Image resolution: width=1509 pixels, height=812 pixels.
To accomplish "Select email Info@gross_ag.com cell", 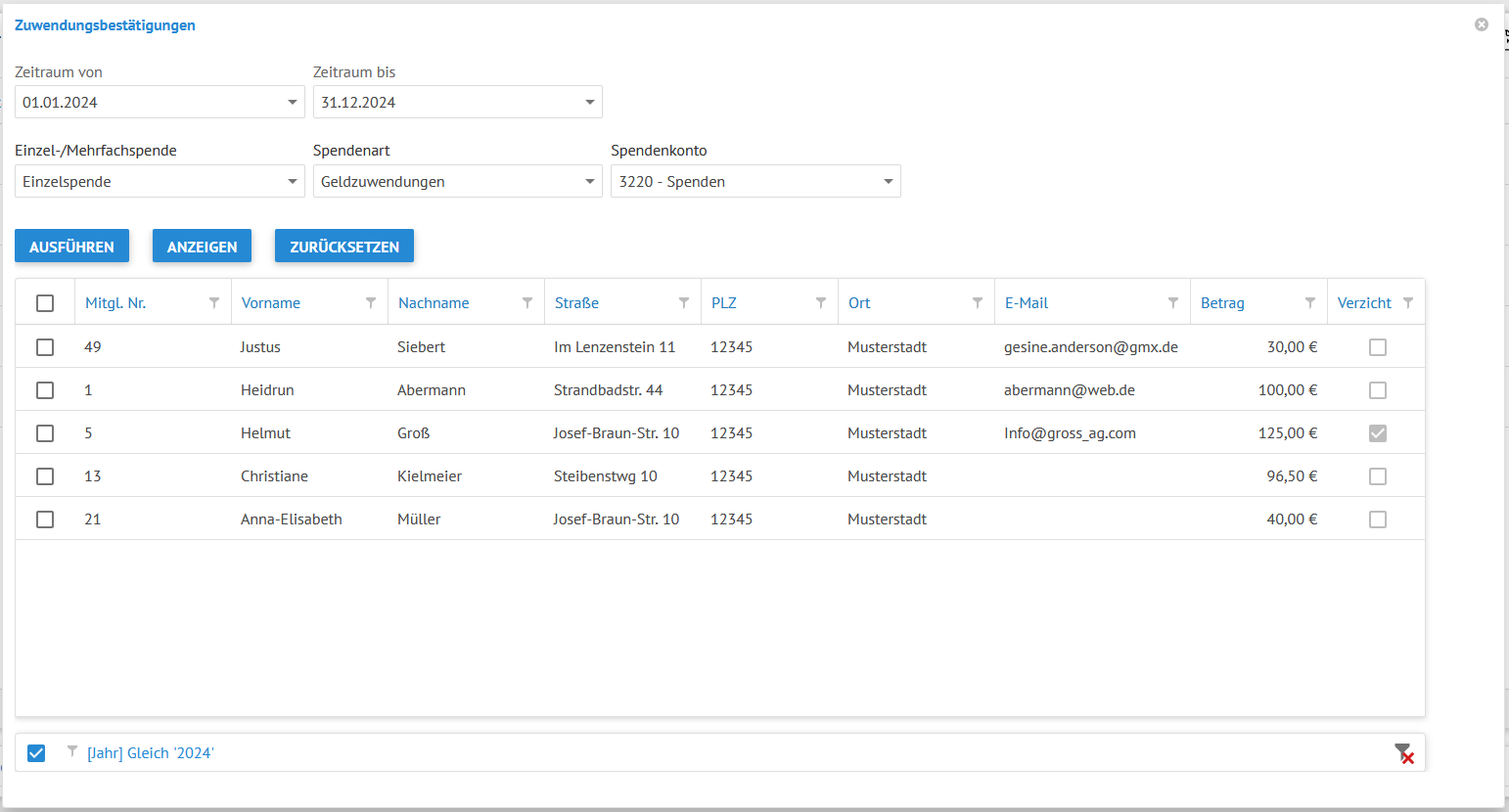I will (1070, 433).
